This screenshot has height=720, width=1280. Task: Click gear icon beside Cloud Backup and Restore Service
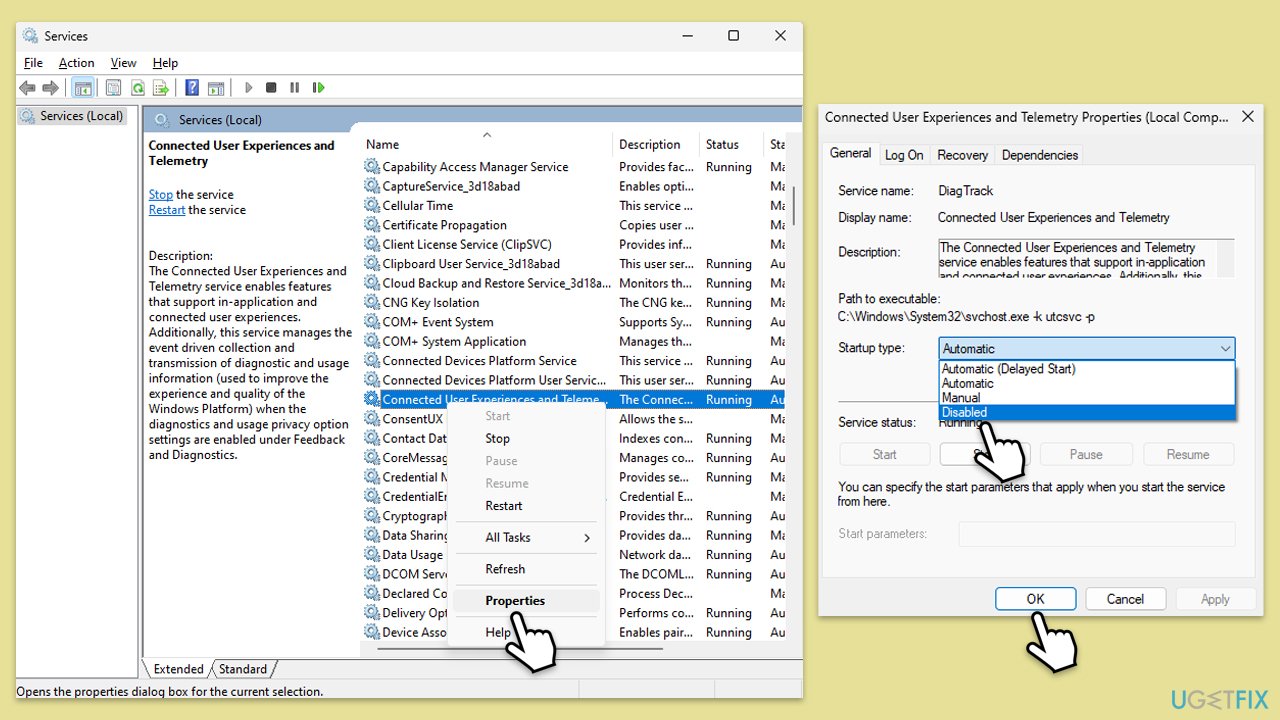[x=372, y=283]
